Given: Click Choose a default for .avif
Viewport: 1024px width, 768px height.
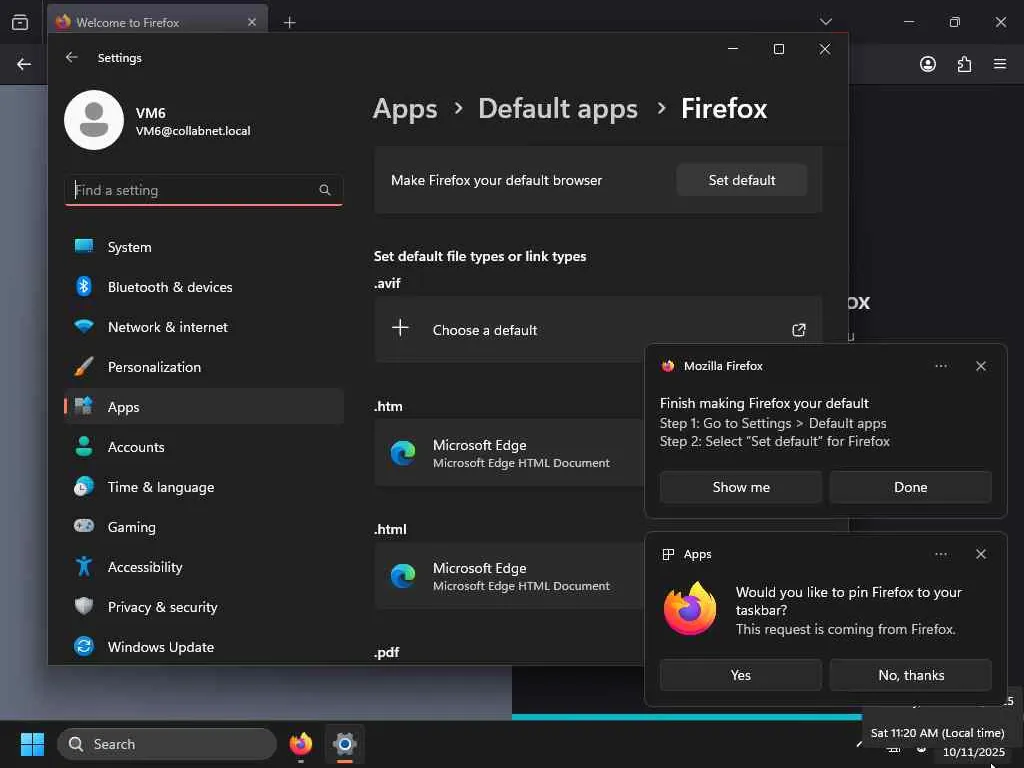Looking at the screenshot, I should pos(598,330).
